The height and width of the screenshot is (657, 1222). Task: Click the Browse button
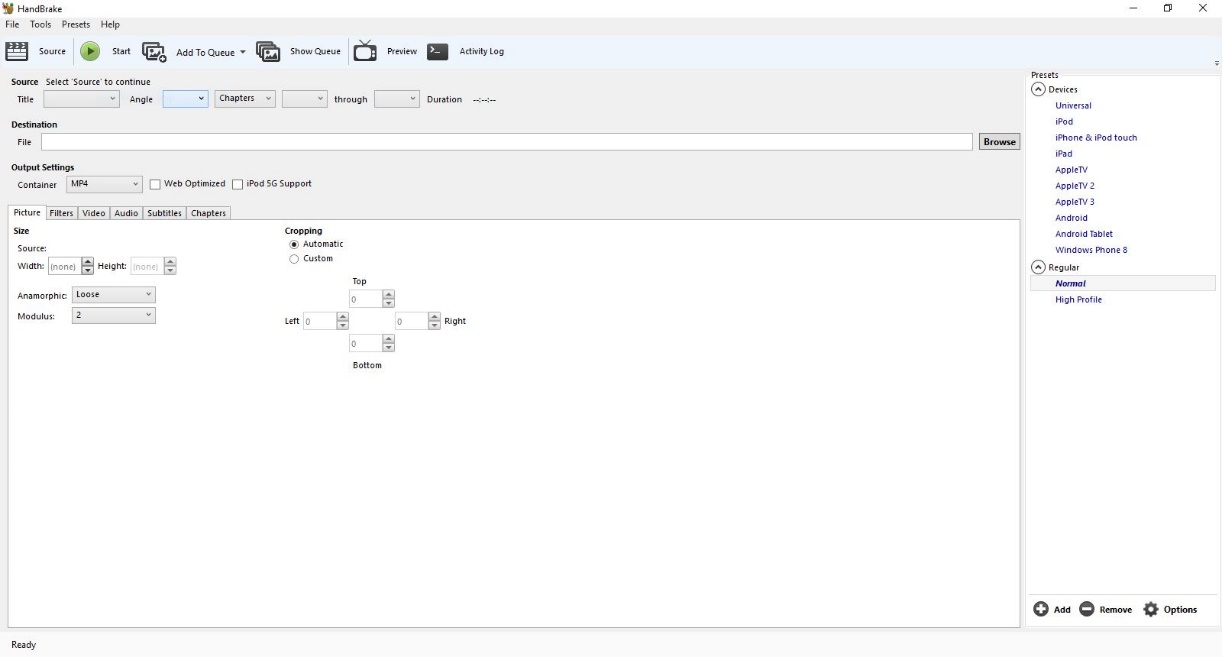(x=999, y=142)
